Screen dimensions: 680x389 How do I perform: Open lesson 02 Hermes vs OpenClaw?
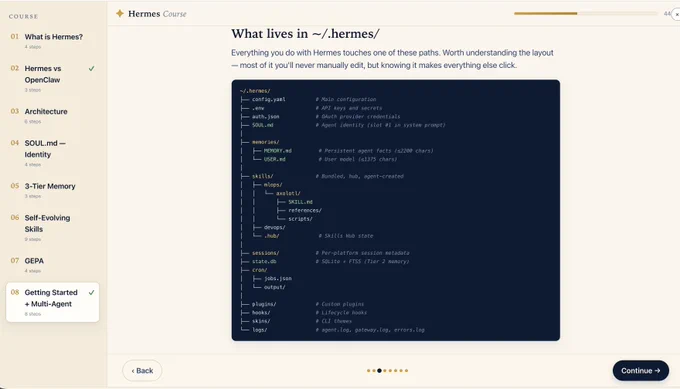[x=52, y=78]
